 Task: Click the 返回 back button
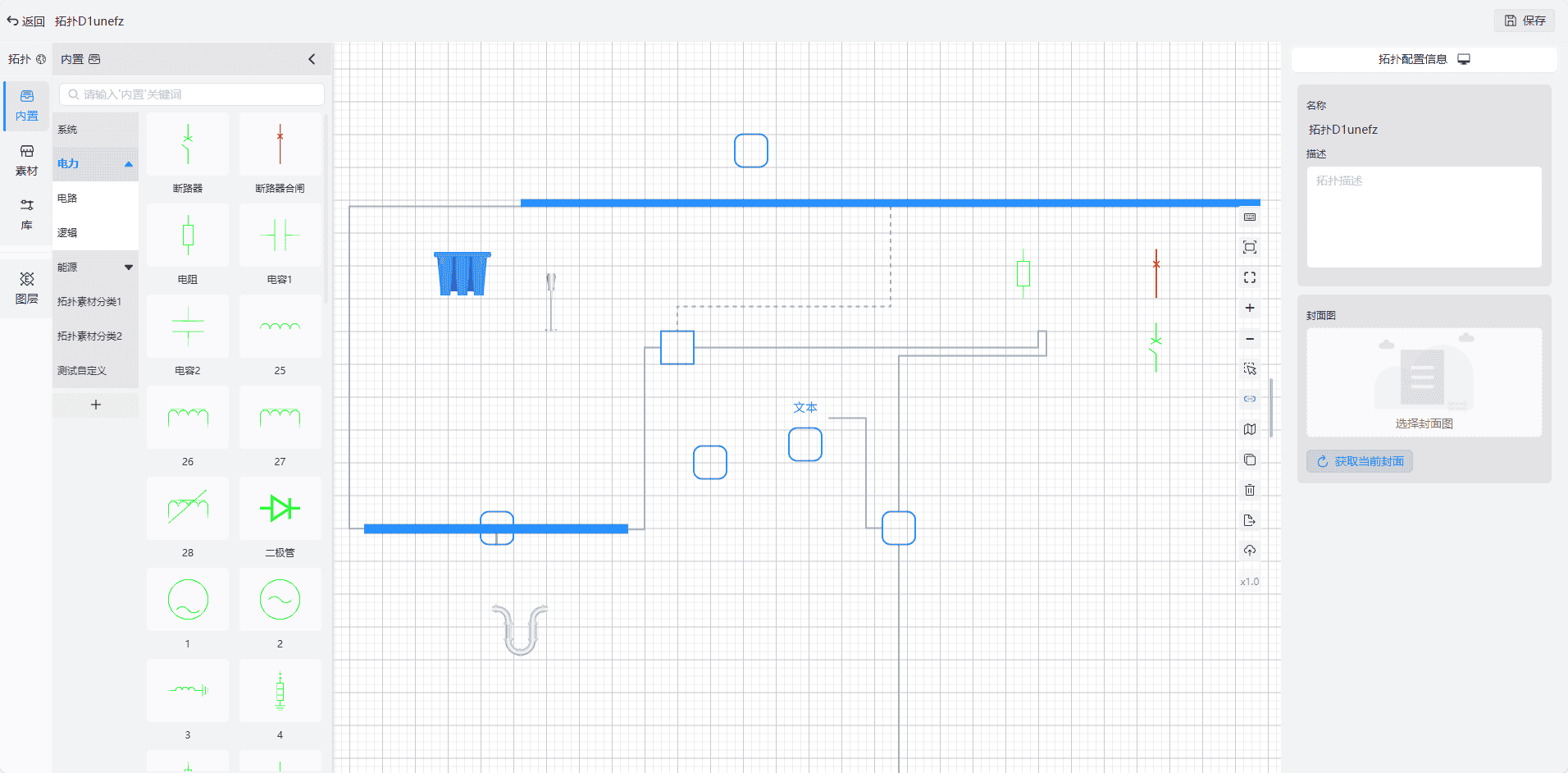point(26,21)
